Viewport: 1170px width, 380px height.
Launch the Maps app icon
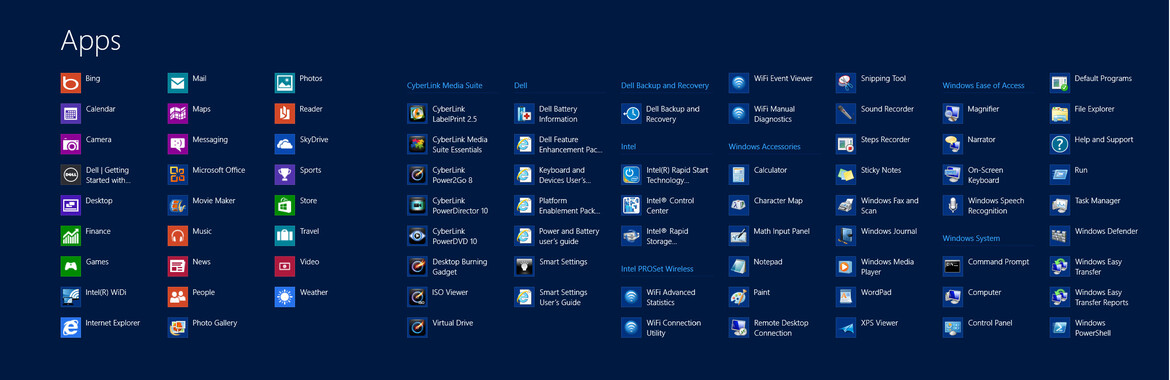pyautogui.click(x=178, y=113)
